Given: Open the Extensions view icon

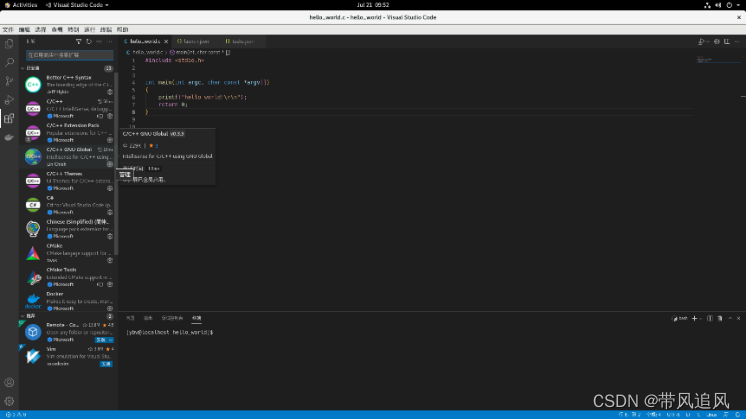Looking at the screenshot, I should coord(9,118).
